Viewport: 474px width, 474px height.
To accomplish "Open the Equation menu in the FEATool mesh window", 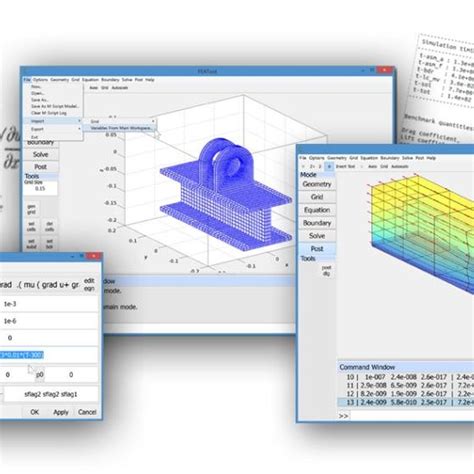I will (90, 80).
